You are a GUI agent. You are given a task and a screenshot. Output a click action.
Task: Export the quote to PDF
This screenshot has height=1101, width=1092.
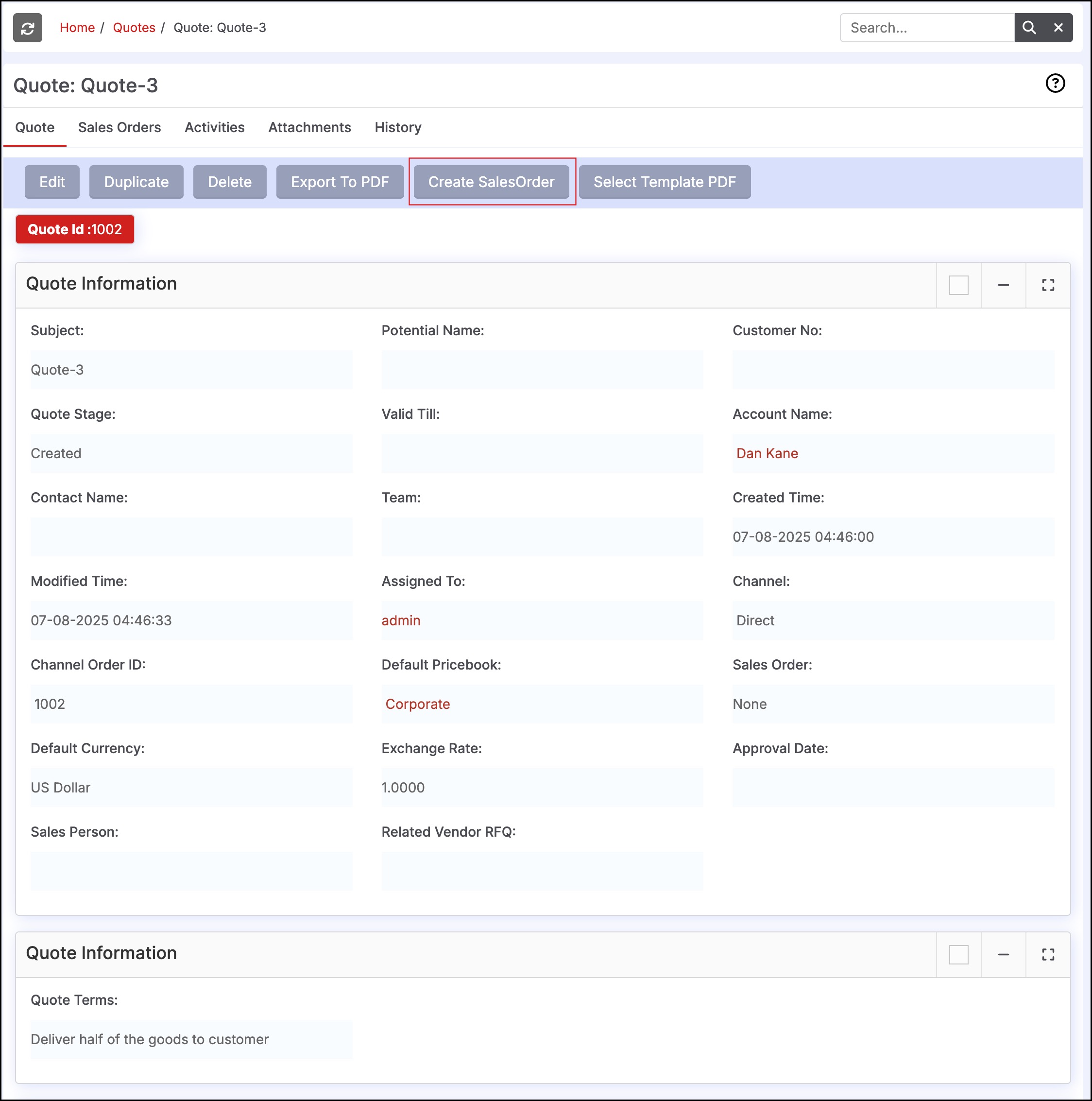[340, 182]
